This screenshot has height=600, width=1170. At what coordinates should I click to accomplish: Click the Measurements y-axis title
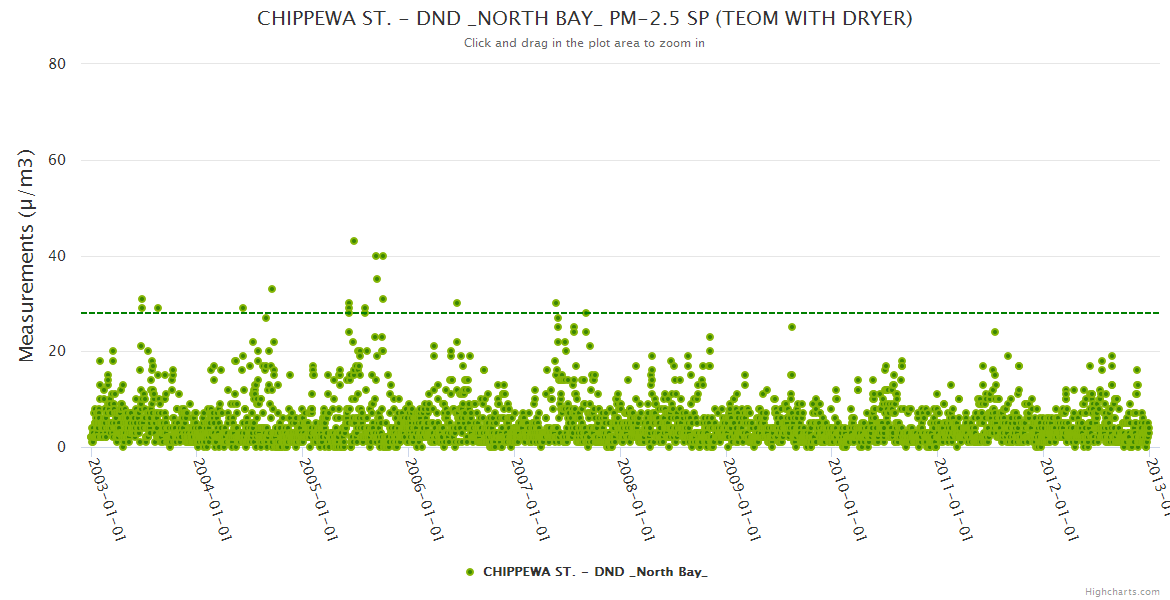(28, 255)
